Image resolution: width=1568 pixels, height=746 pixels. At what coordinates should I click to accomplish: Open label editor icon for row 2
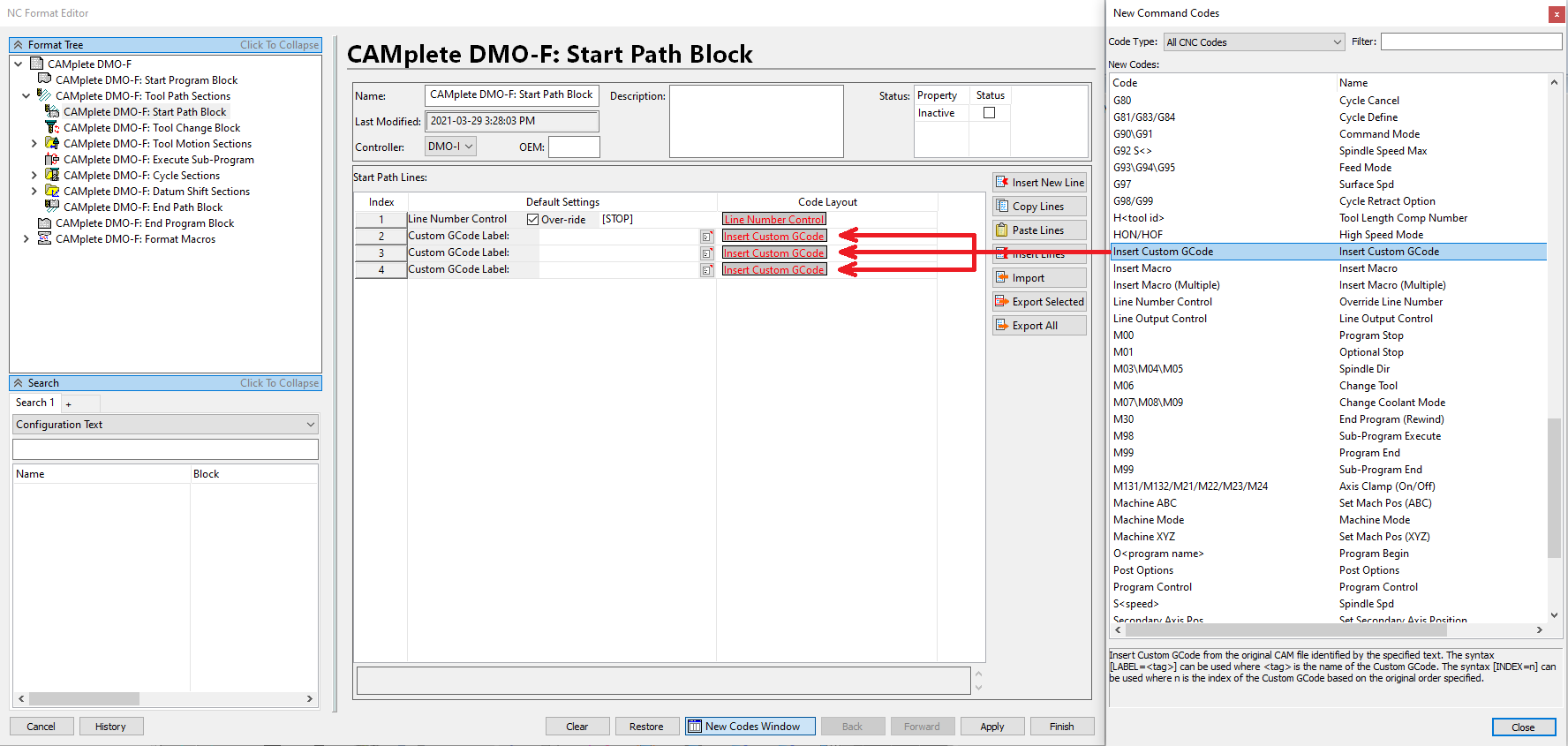707,237
